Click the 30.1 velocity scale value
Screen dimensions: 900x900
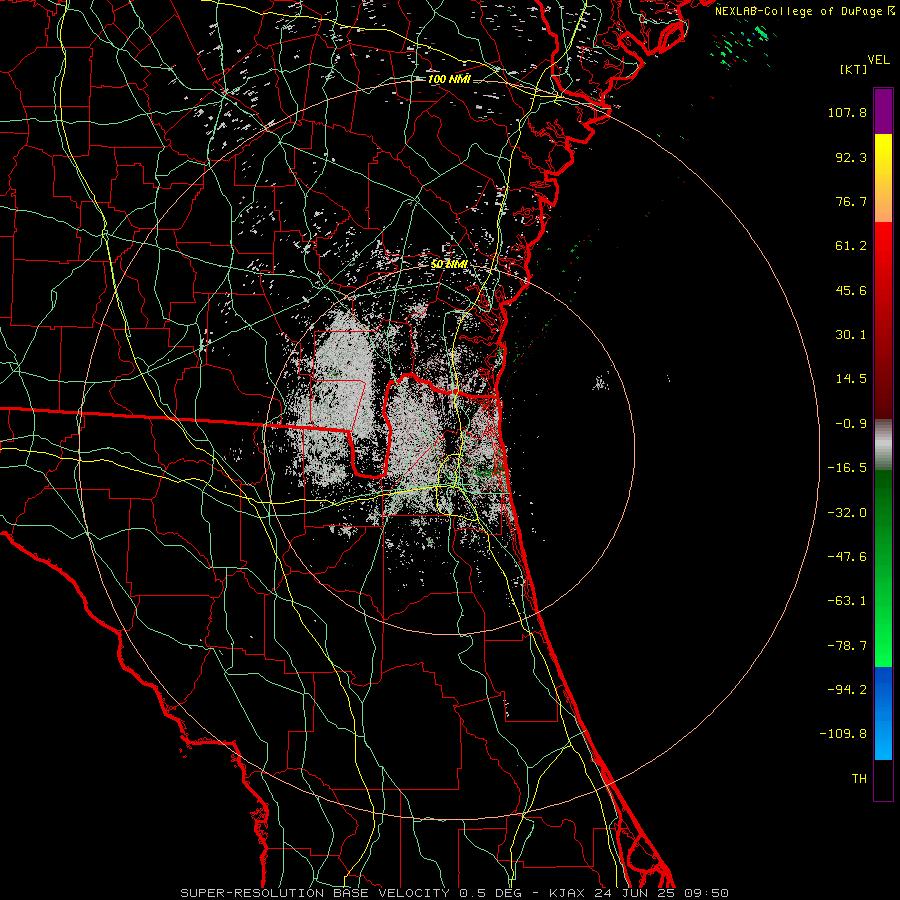point(851,335)
